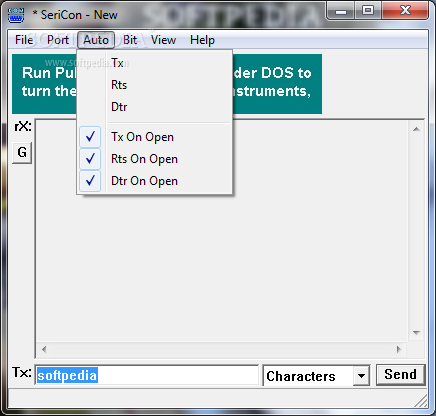Expand the Characters dropdown arrow
436x416 pixels.
tap(361, 376)
